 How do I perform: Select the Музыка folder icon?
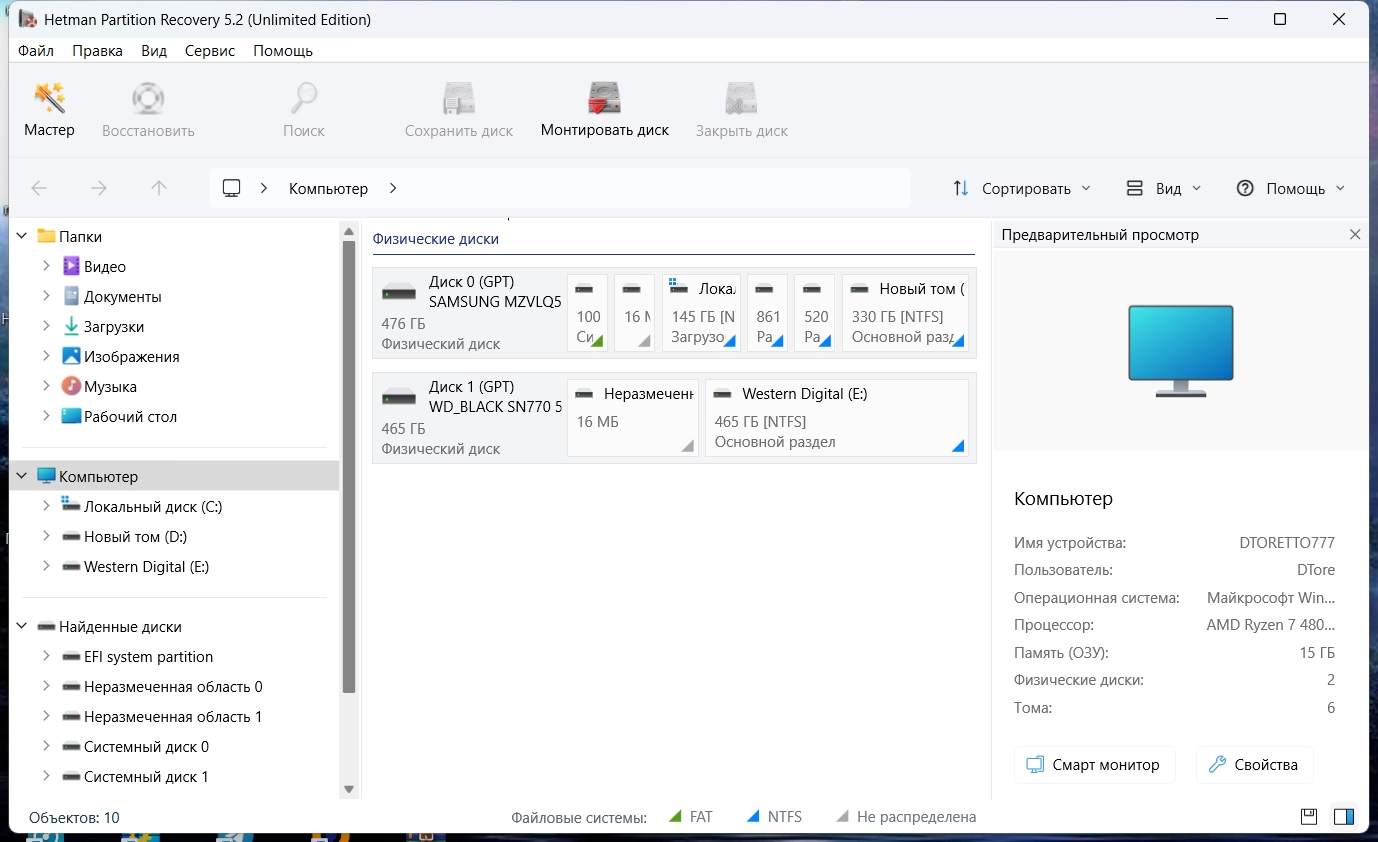71,387
